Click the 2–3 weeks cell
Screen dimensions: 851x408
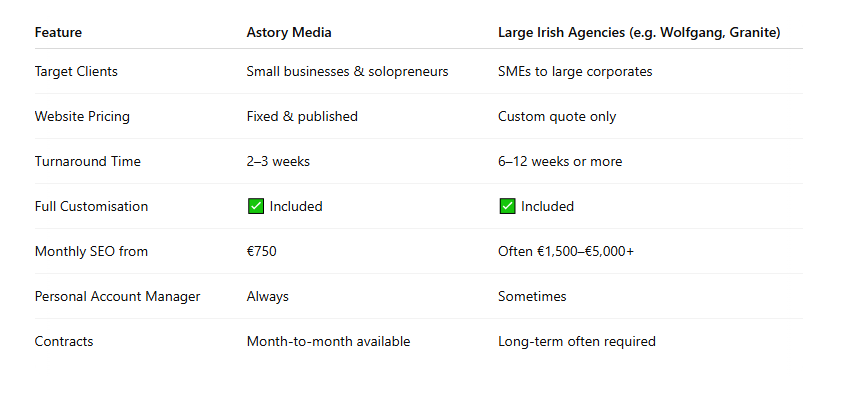click(278, 162)
